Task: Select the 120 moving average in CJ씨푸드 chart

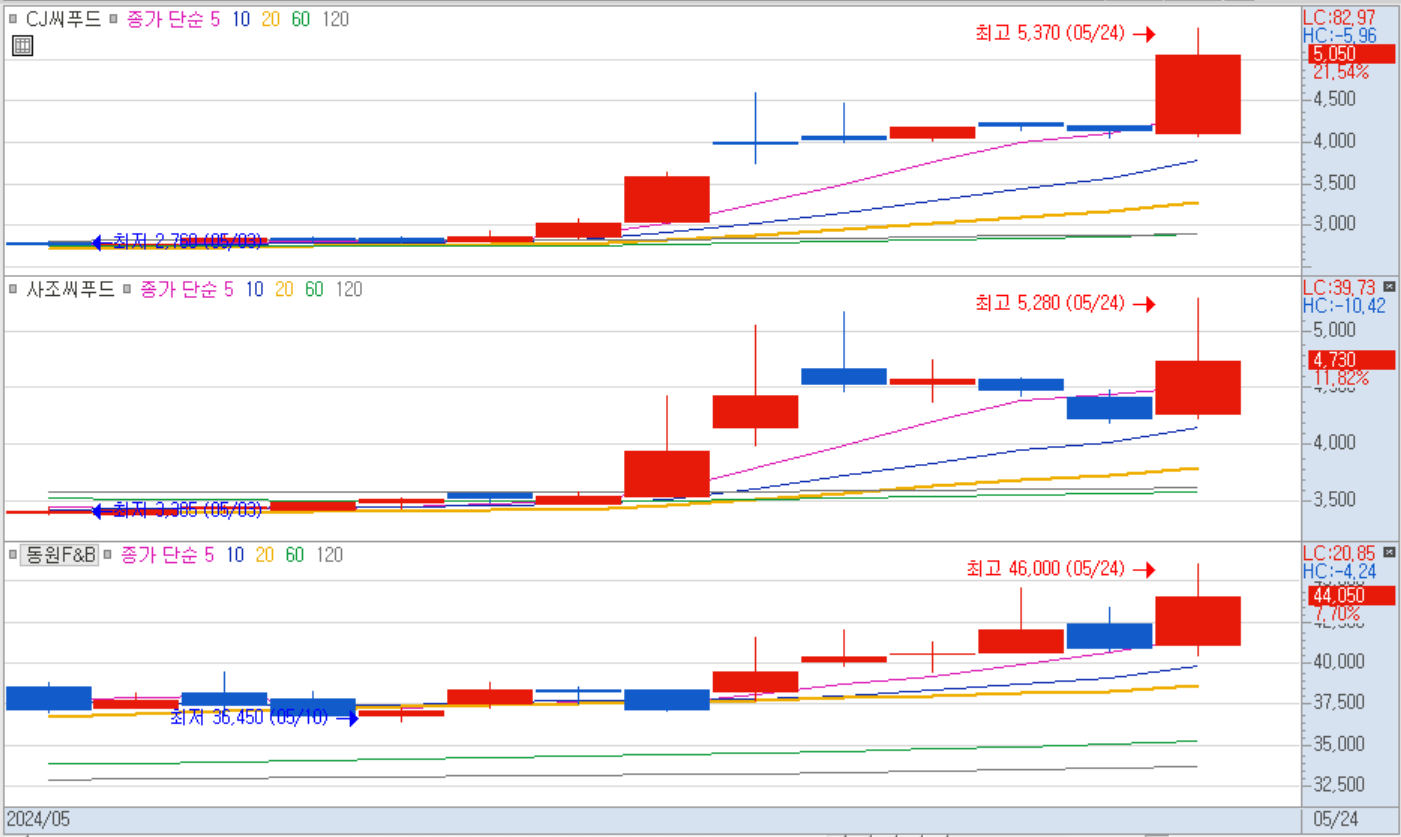Action: coord(336,19)
